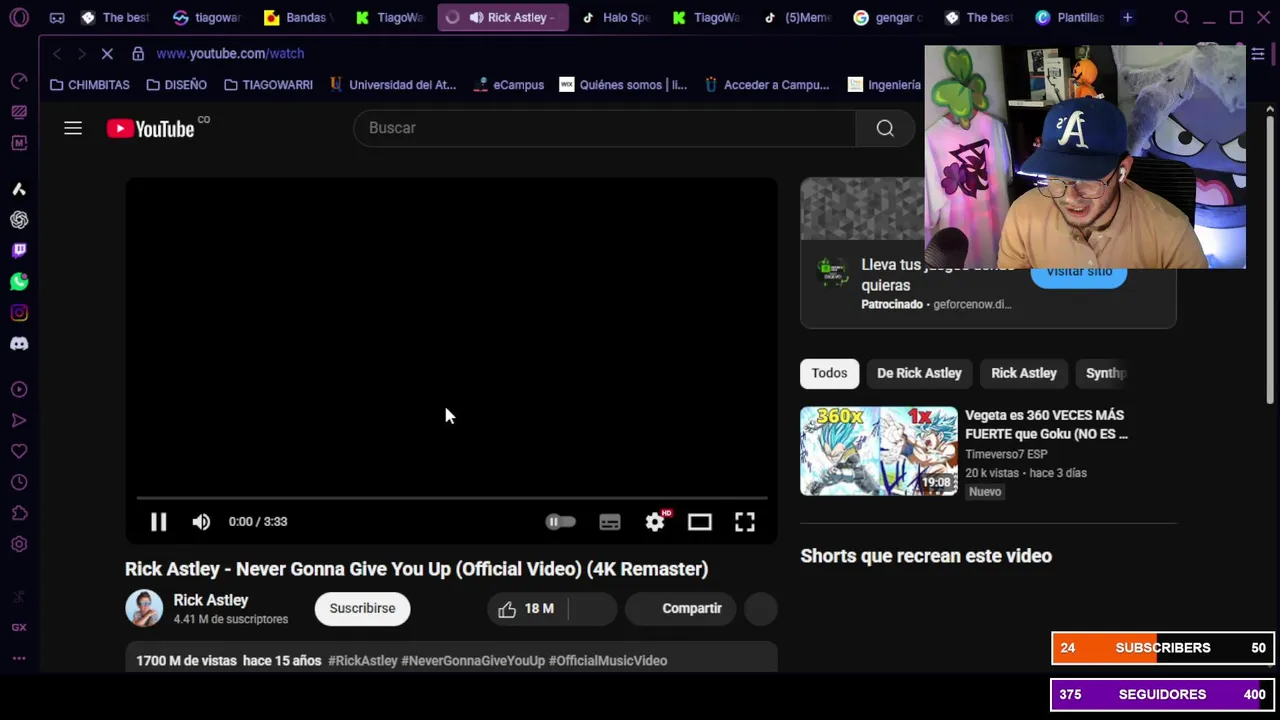Open the Acceder a Campu... bookmark
The width and height of the screenshot is (1280, 720).
coord(767,85)
